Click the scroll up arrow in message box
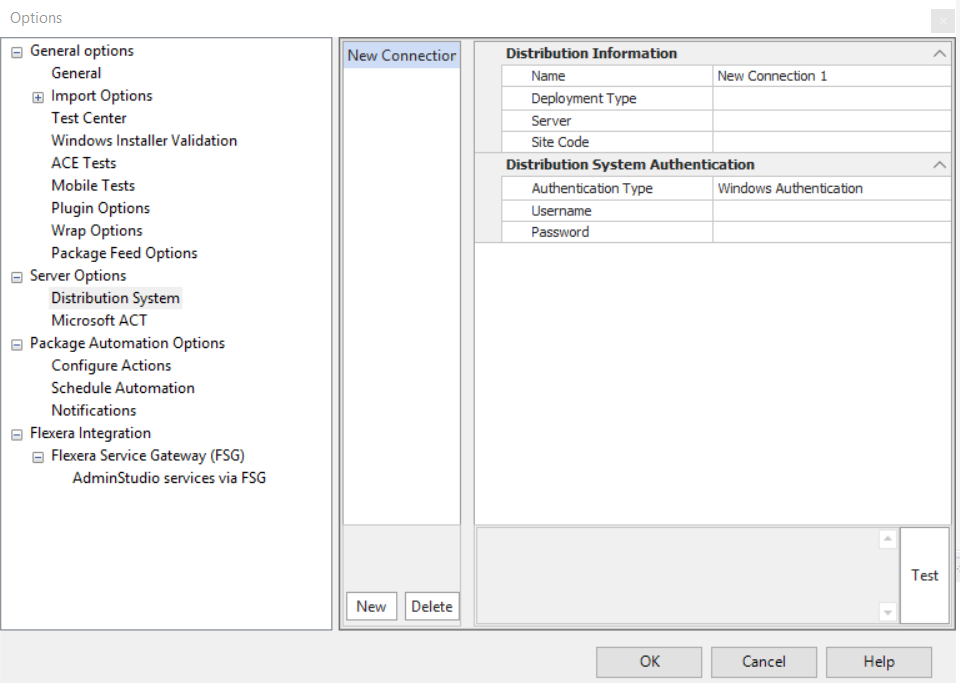Screen dimensions: 960x685 pos(887,540)
